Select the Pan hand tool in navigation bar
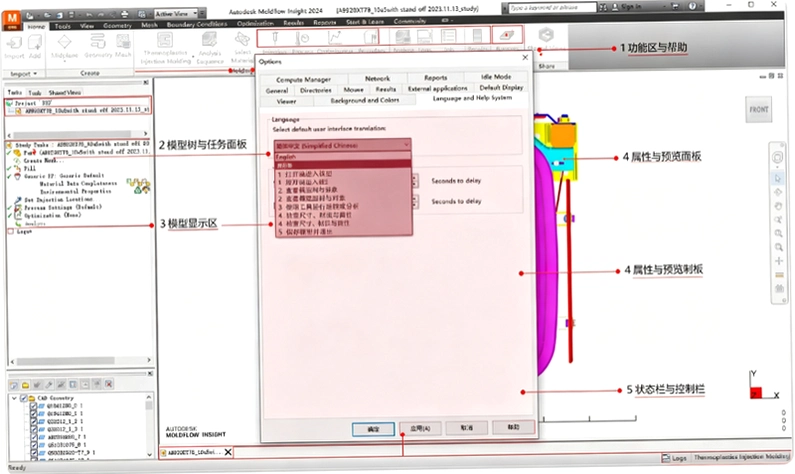This screenshot has height=474, width=795. tap(778, 206)
